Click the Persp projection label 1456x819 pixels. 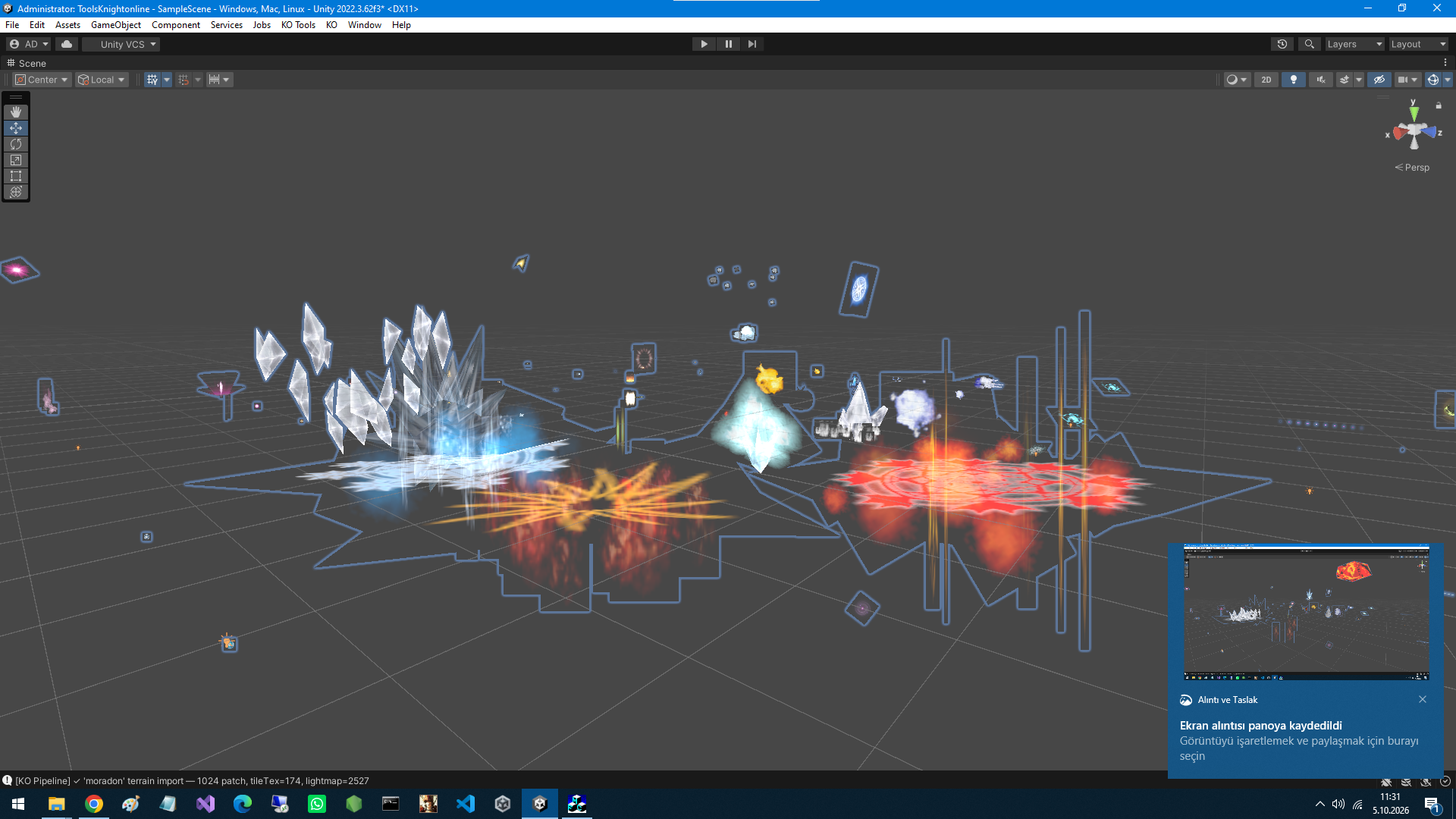pyautogui.click(x=1412, y=168)
